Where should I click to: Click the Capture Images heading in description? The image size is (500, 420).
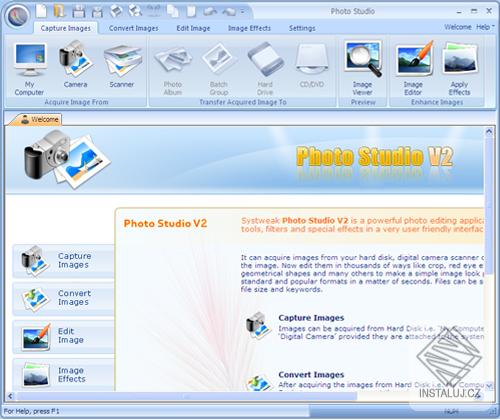(311, 318)
